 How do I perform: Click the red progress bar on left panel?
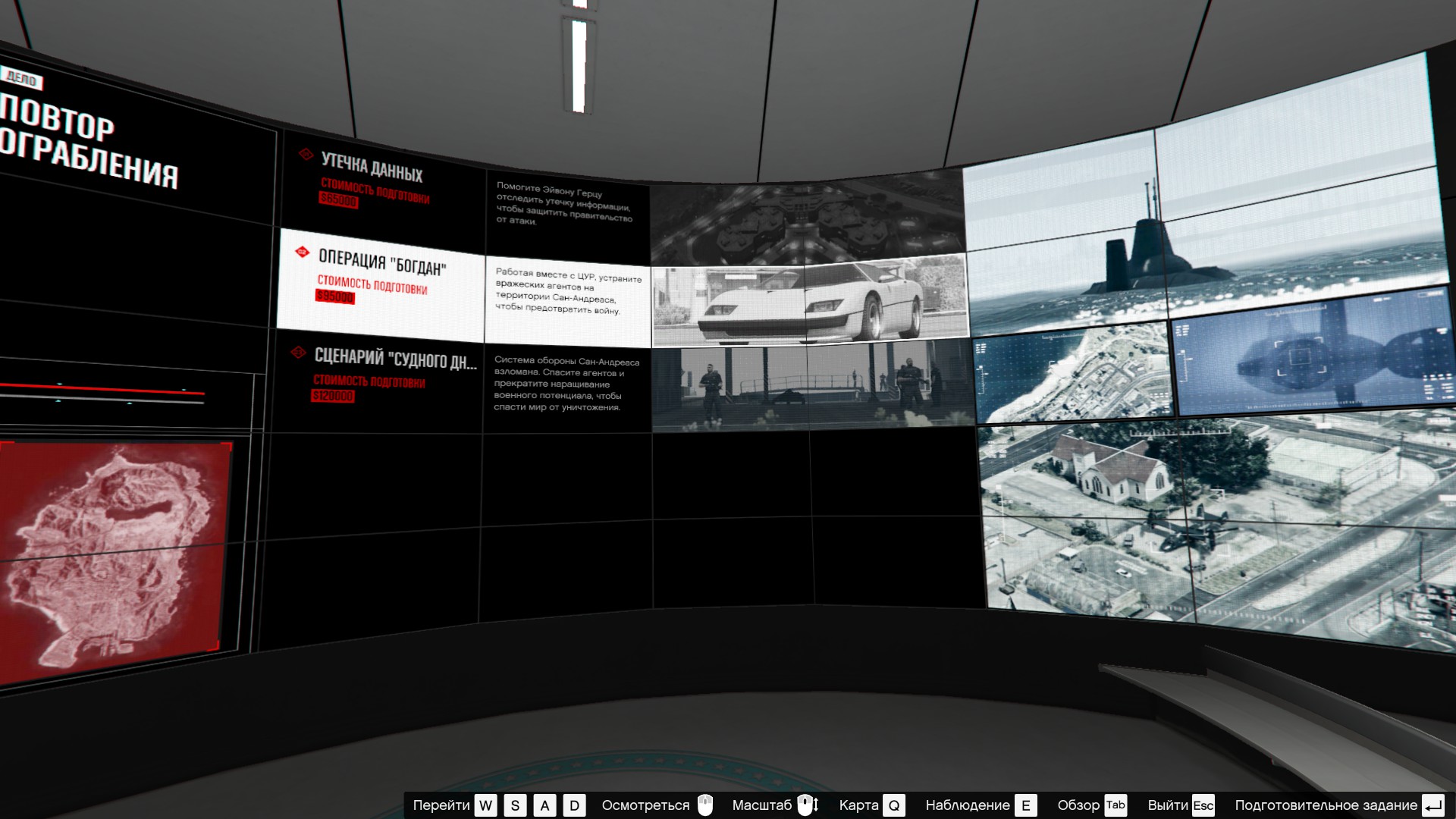coord(102,389)
